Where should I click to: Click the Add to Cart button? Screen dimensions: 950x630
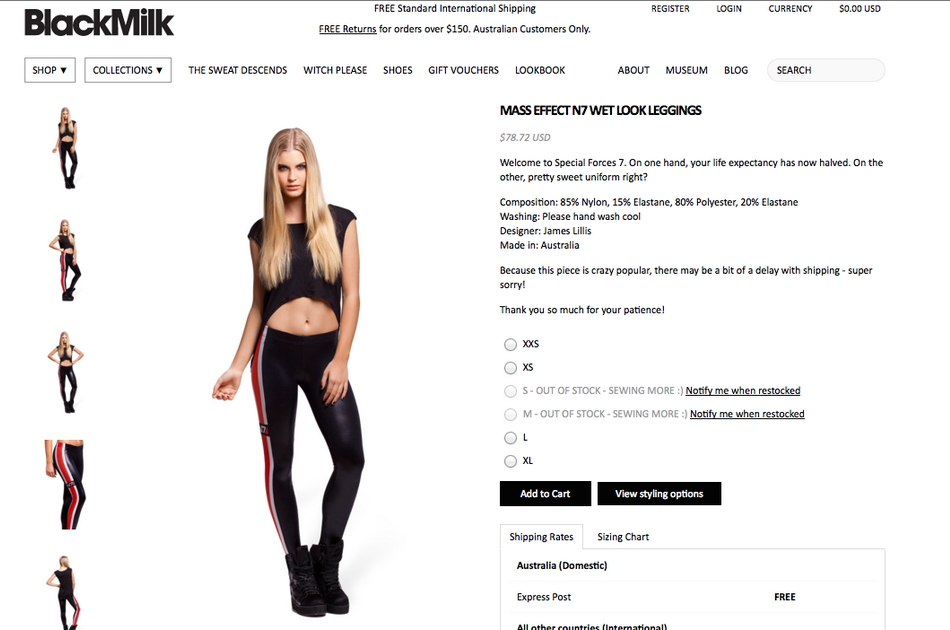(545, 494)
